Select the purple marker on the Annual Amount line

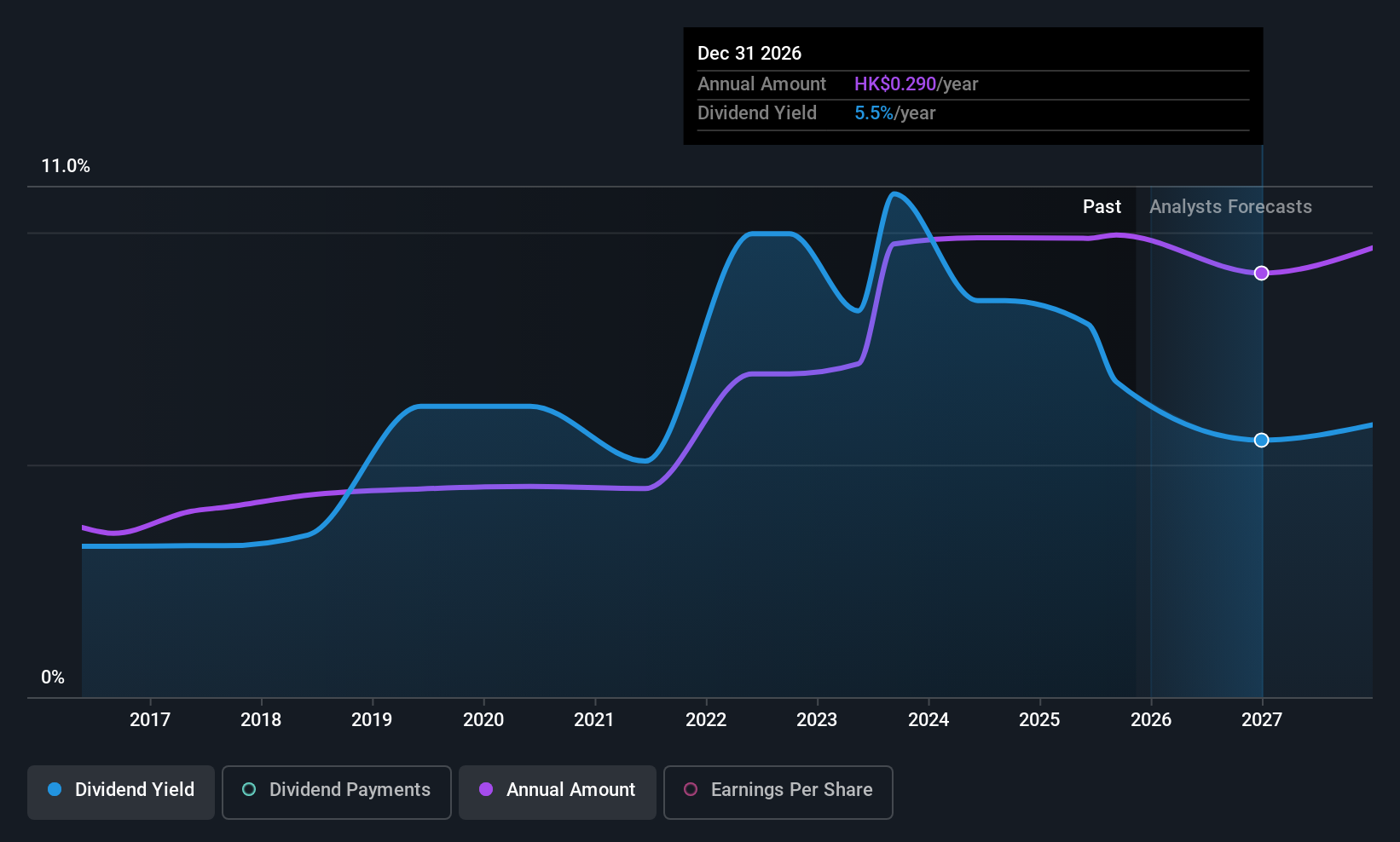click(x=1262, y=273)
